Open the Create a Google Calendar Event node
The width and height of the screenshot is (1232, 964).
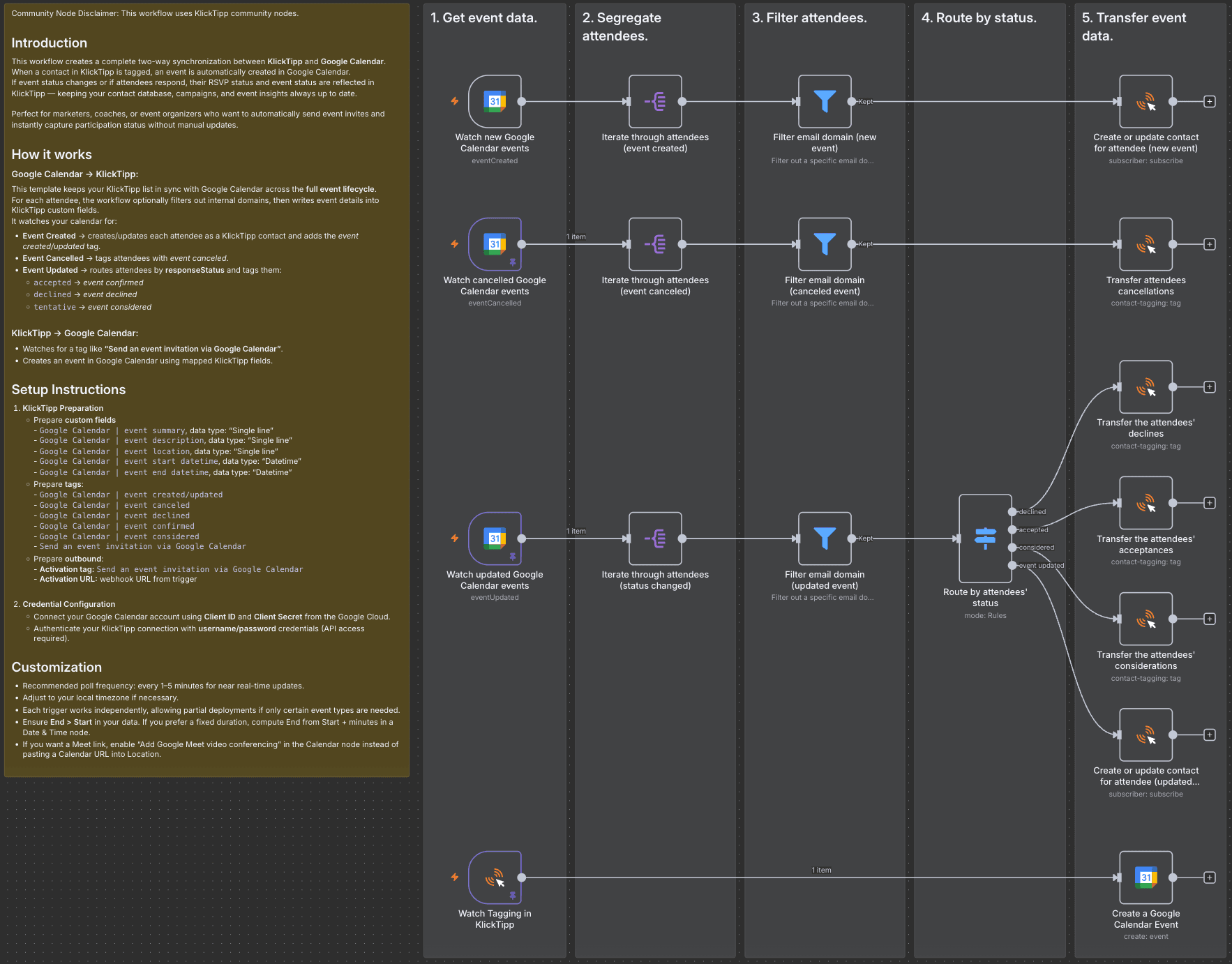1145,879
